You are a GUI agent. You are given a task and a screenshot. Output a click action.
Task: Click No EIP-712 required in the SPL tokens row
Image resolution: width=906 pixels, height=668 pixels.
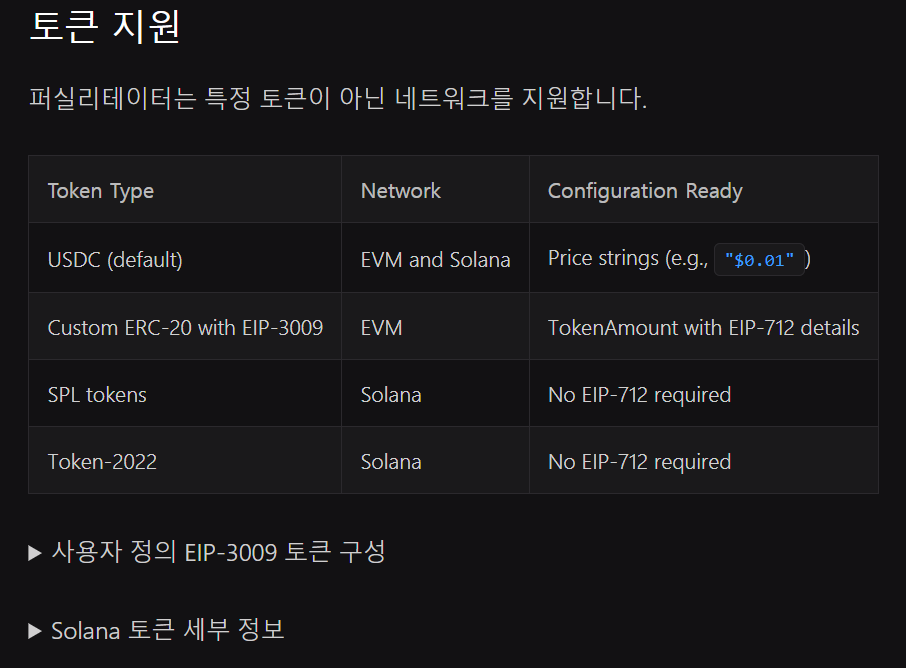point(639,395)
